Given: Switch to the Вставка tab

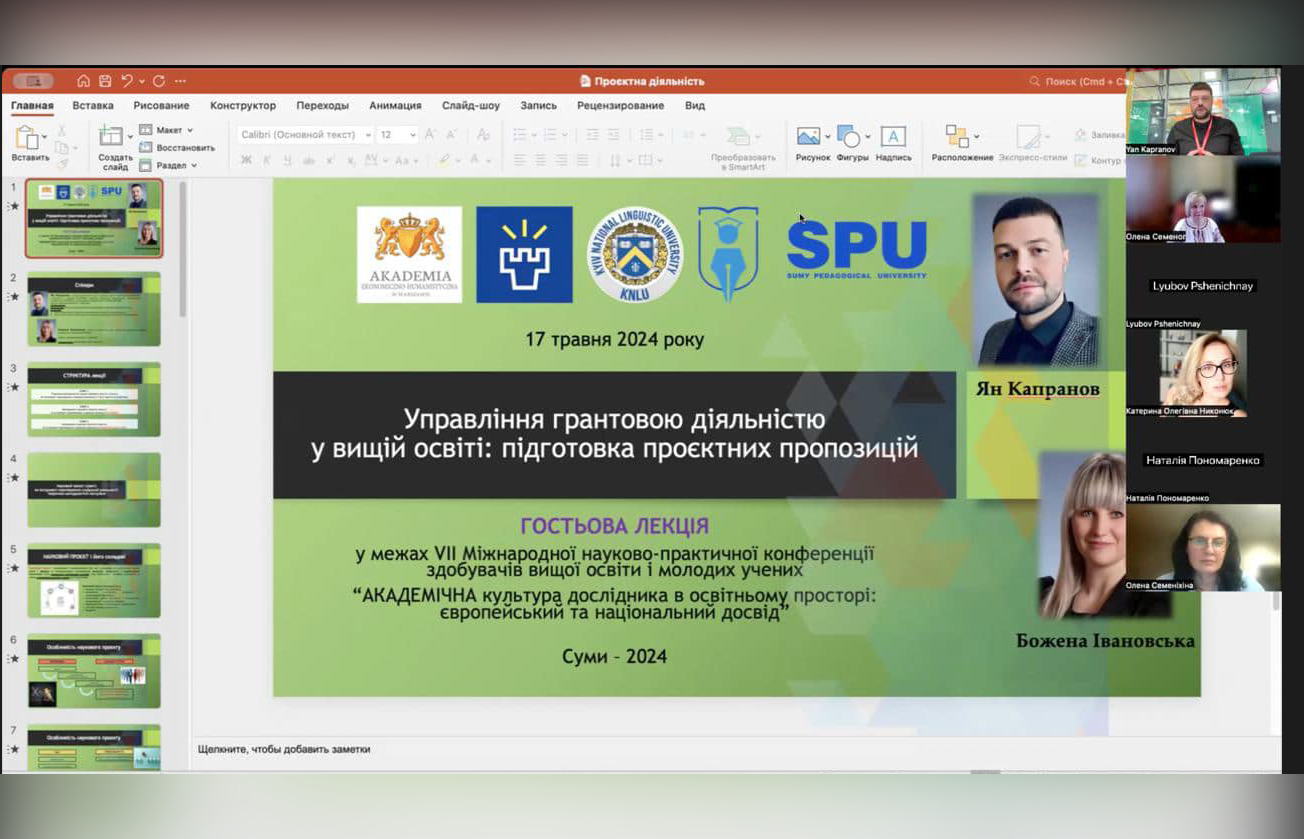Looking at the screenshot, I should coord(93,106).
